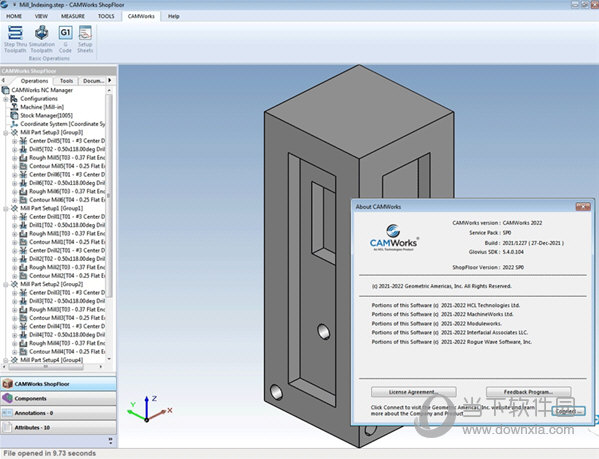Open the CAMWorks ShopFloor pane
Viewport: 599px width, 459px height.
(58, 384)
